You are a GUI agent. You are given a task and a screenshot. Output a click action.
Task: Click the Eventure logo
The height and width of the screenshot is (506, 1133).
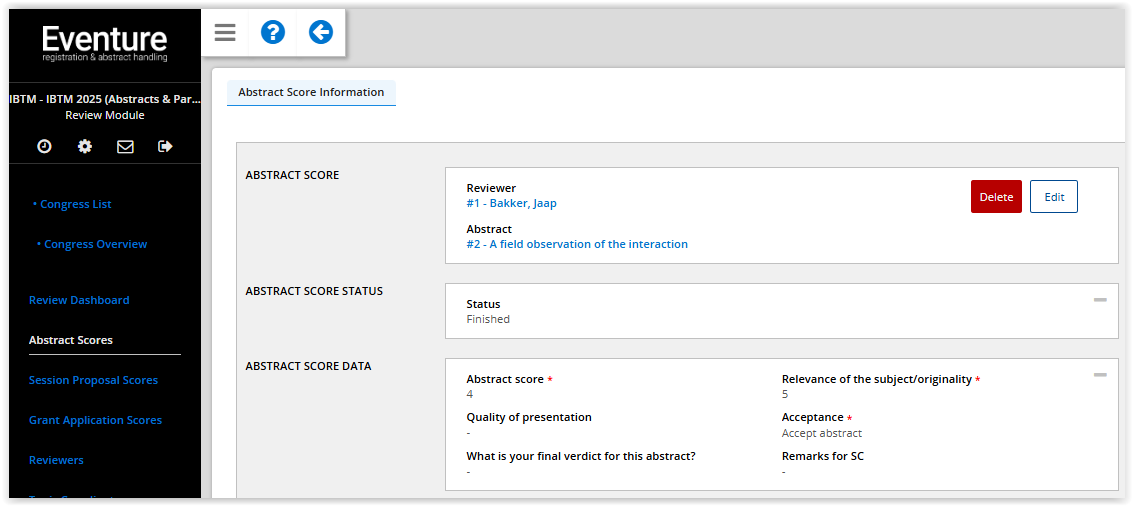point(104,44)
